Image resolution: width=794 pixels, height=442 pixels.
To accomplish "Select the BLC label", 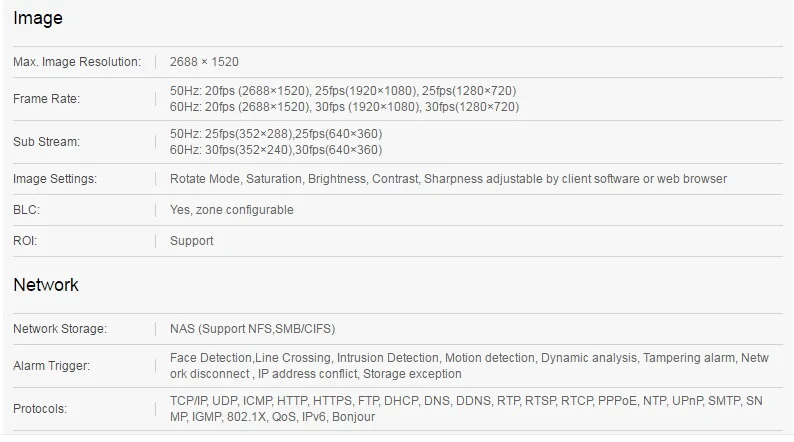I will (26, 210).
